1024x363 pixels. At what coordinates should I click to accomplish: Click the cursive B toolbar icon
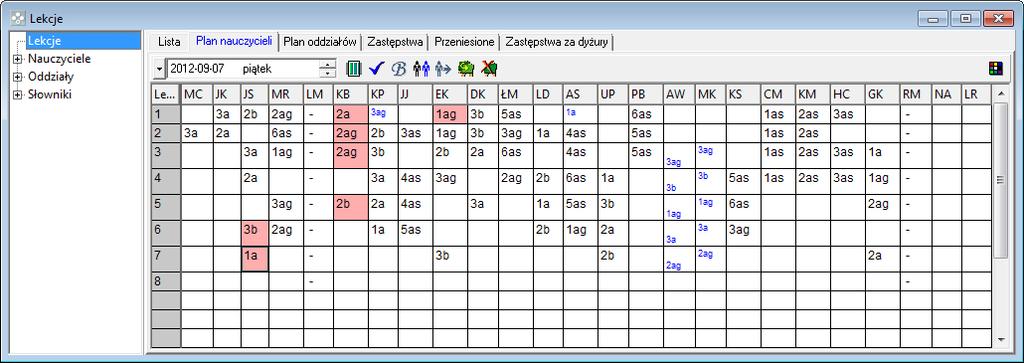click(x=398, y=68)
